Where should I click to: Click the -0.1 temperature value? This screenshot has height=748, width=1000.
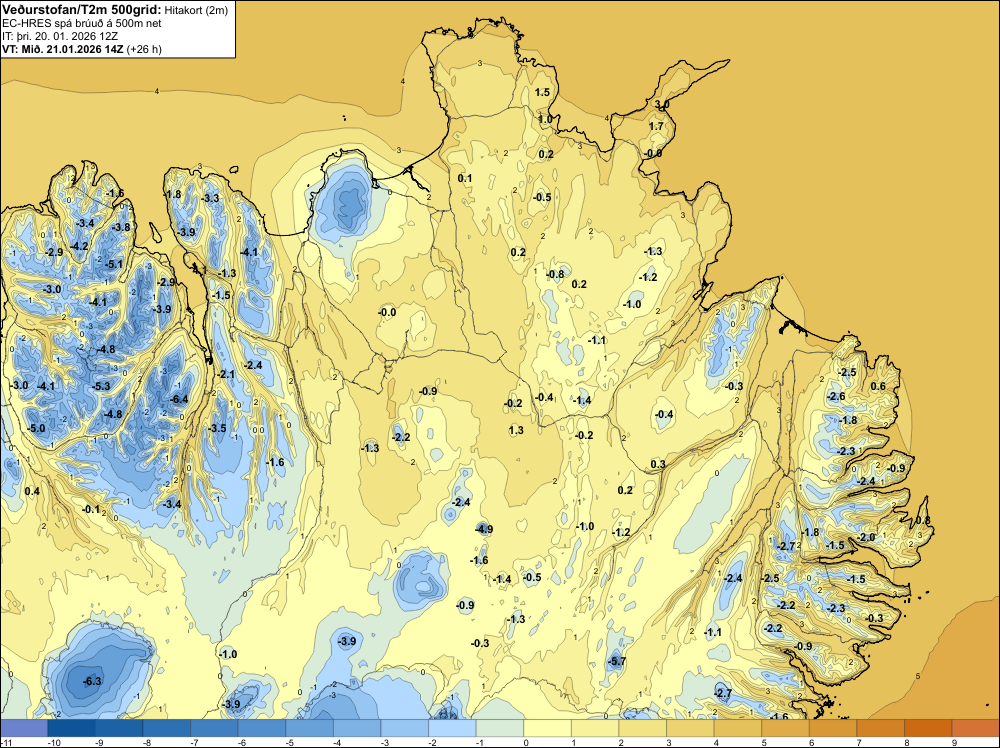pos(92,509)
